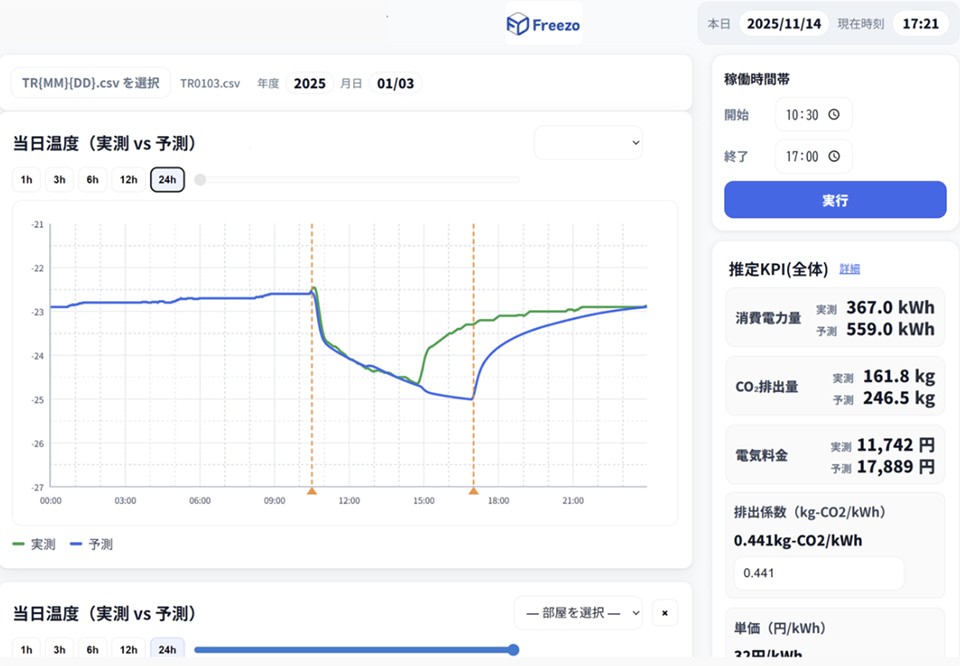Open clock picker for 終了 time
Viewport: 960px width, 666px height.
coord(834,157)
